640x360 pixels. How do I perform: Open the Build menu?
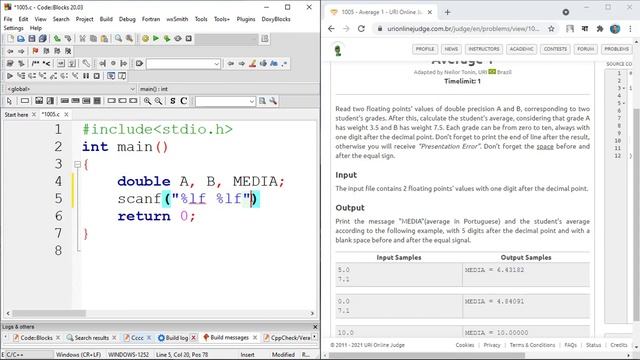click(x=106, y=19)
